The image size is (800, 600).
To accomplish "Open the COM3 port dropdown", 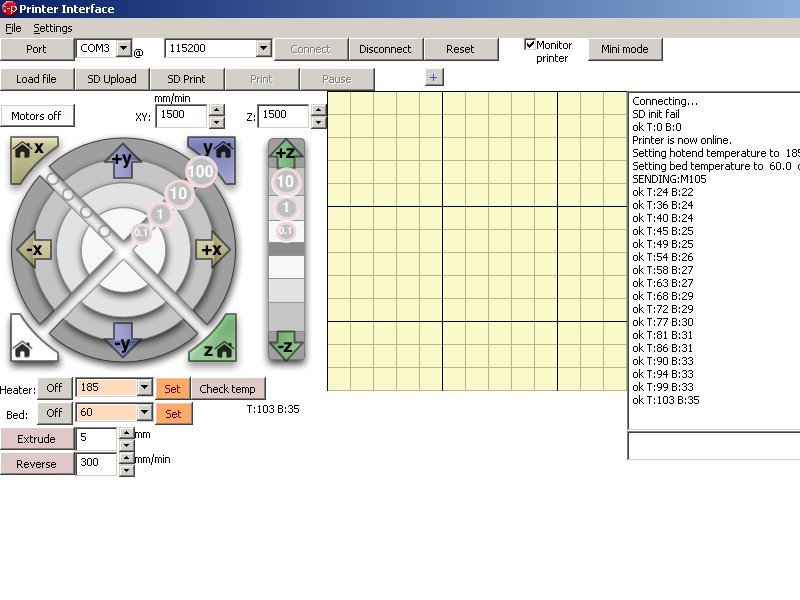I will pyautogui.click(x=123, y=48).
